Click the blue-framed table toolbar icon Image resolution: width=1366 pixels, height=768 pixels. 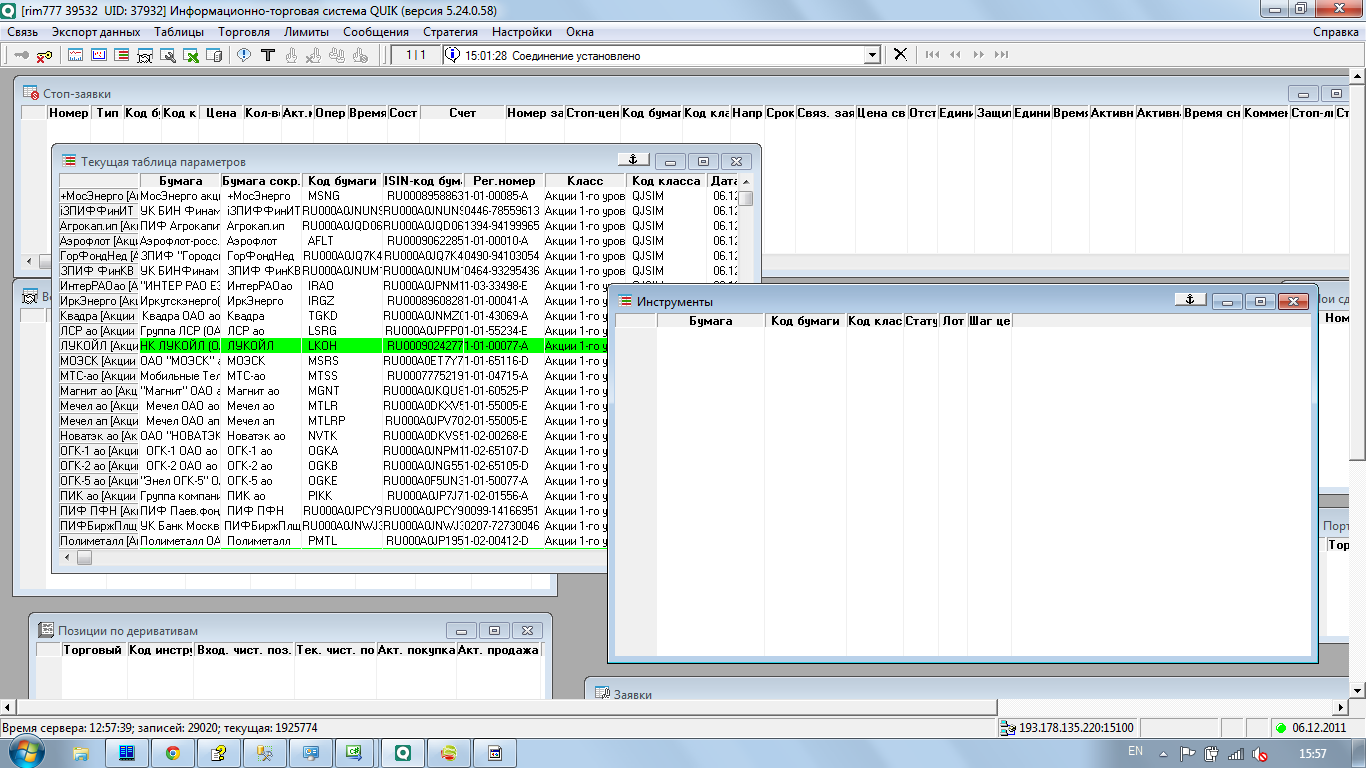coord(98,55)
